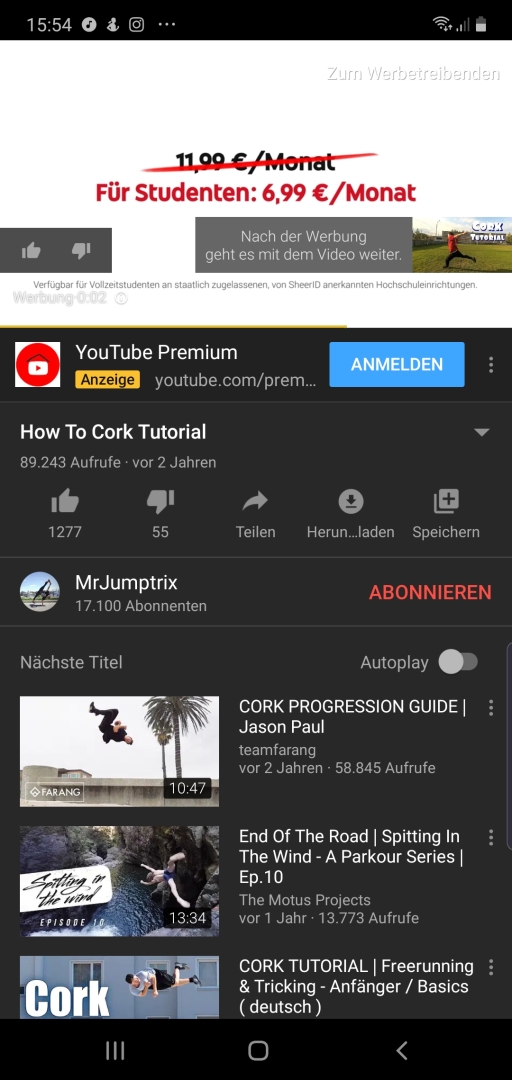
Task: Subscribe via the ABONNIEREN button
Action: point(430,592)
